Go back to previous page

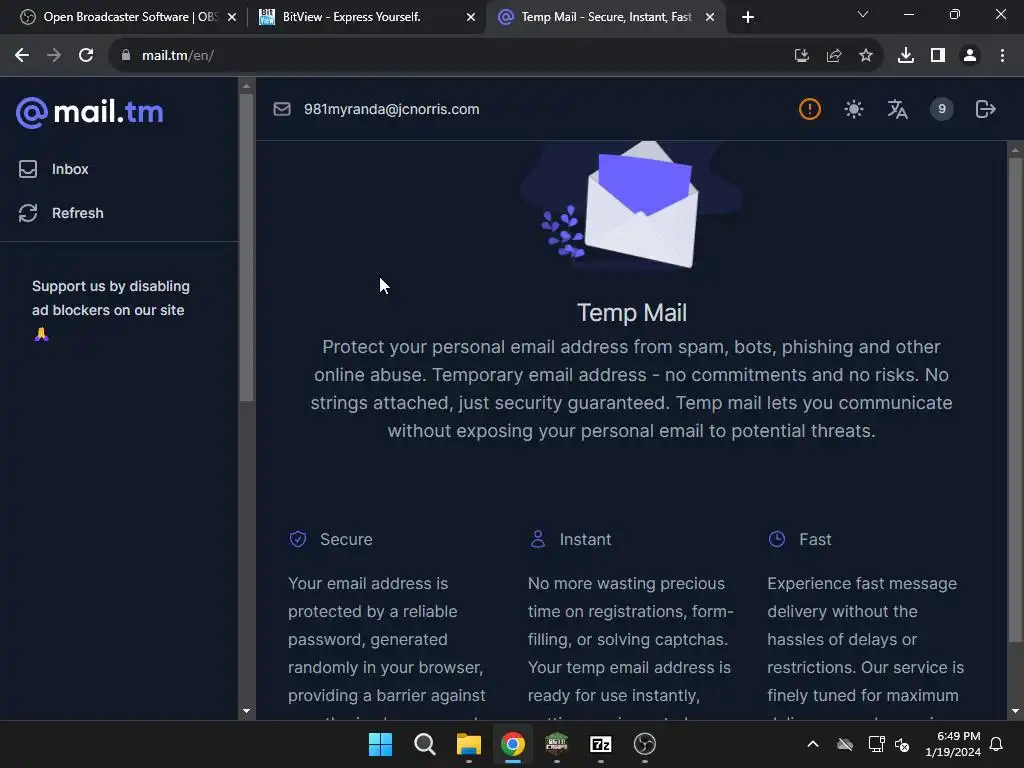pyautogui.click(x=22, y=56)
